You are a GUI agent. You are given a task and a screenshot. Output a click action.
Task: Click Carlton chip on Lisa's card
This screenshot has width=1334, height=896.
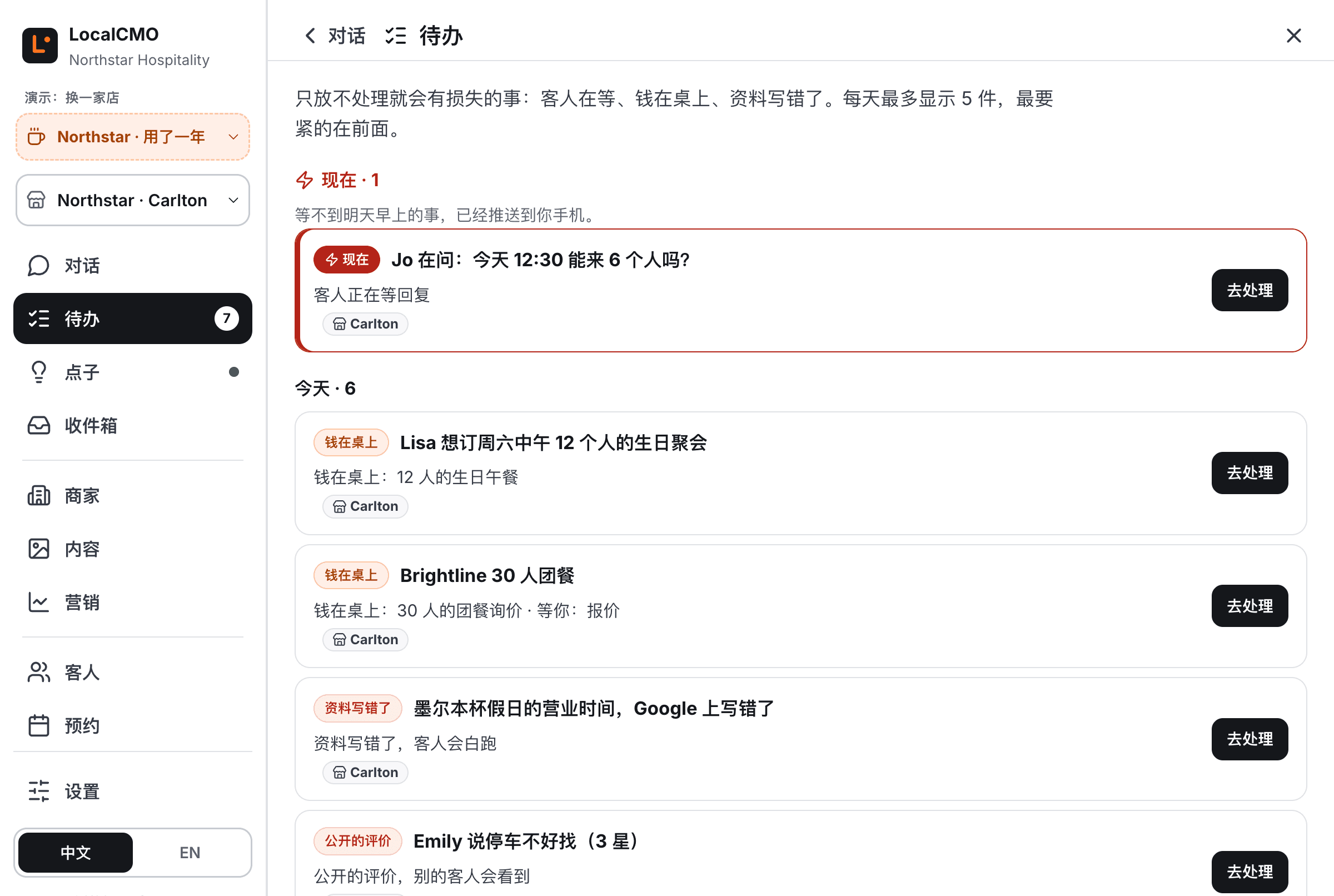click(365, 507)
